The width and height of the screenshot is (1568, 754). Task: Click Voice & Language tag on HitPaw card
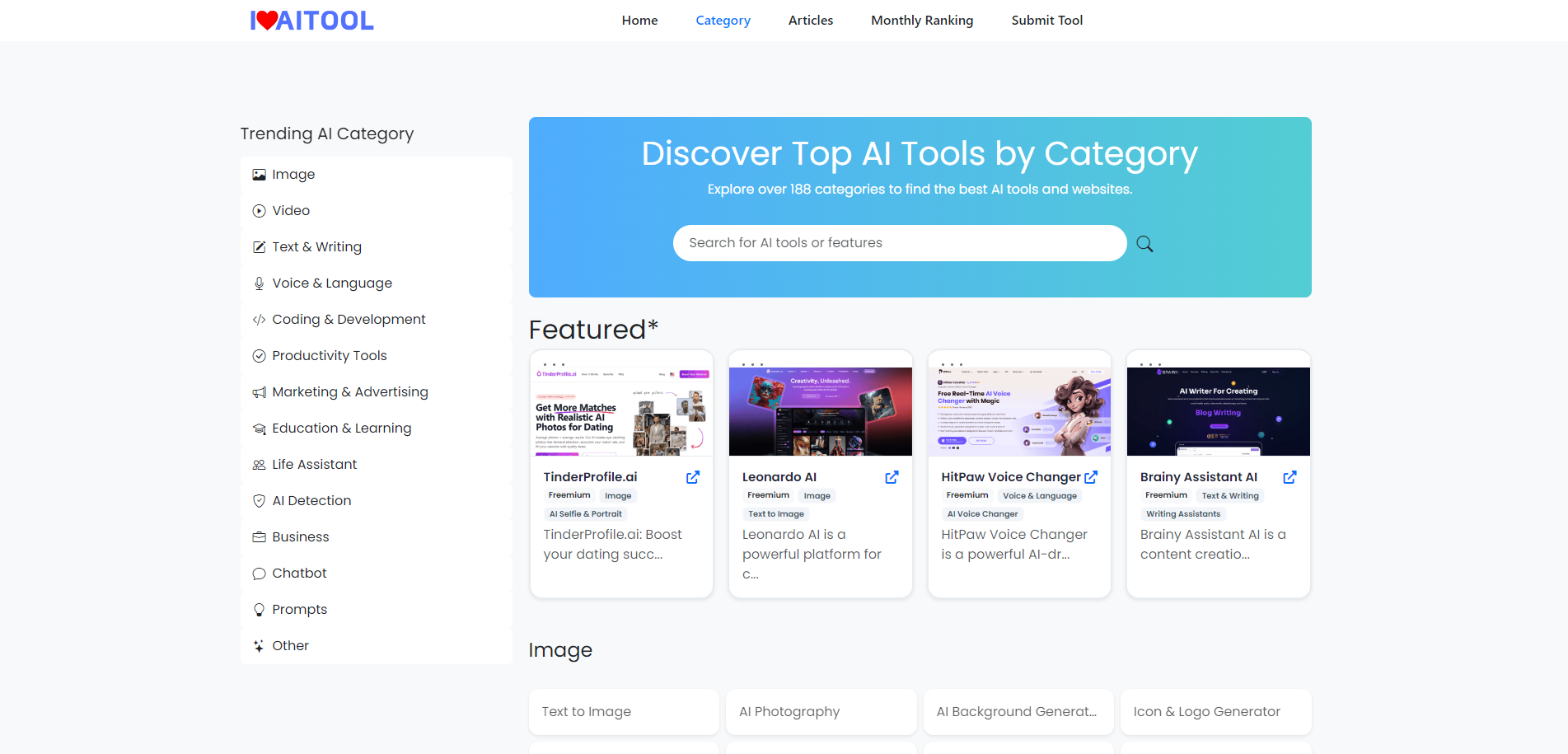(x=1040, y=496)
